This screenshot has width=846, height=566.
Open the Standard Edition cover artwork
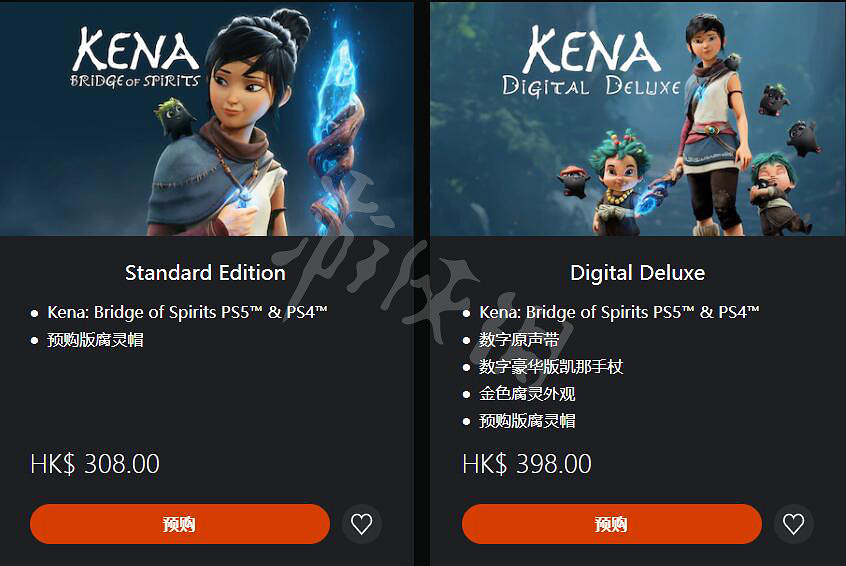[x=207, y=119]
